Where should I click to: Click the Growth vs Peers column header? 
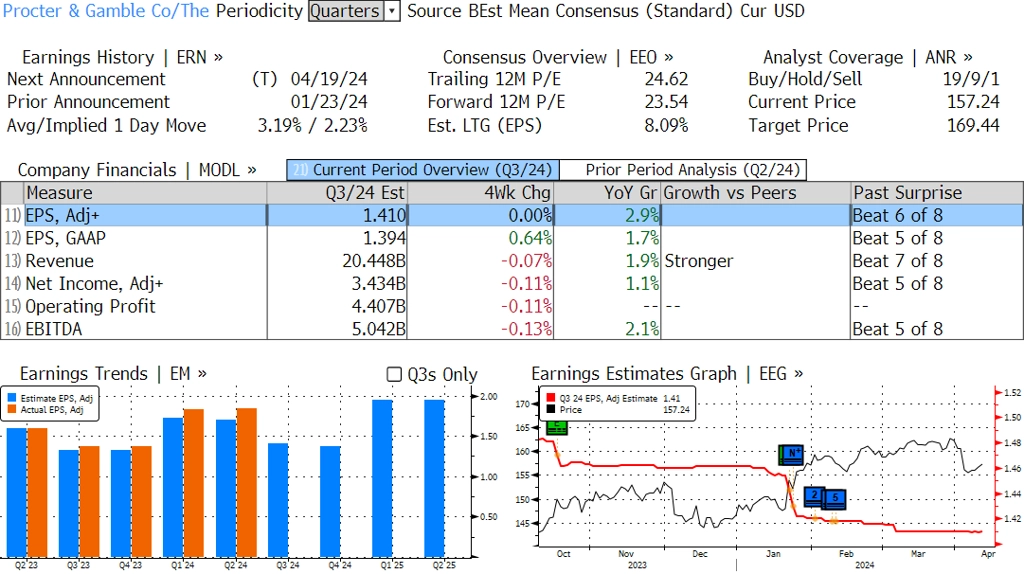click(x=756, y=193)
